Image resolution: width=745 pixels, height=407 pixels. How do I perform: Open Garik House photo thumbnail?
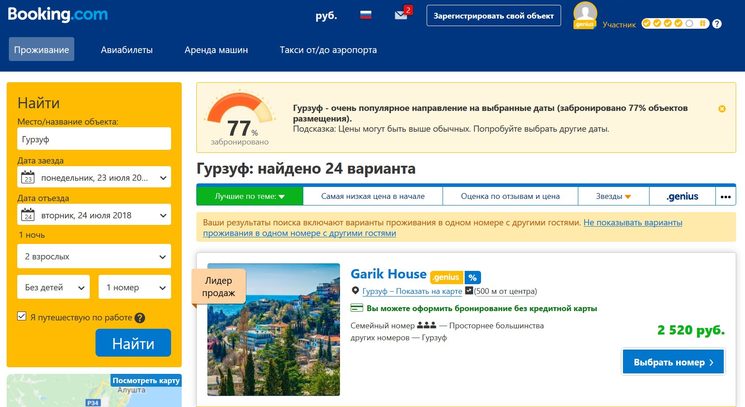(274, 329)
